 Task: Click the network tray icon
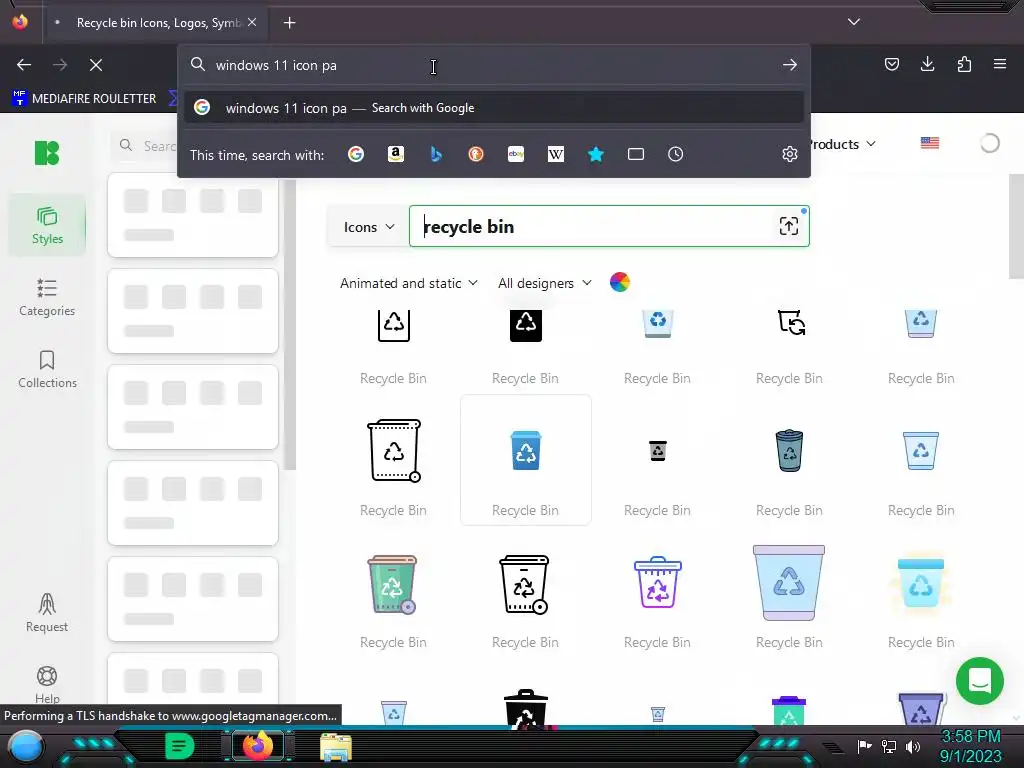click(x=889, y=746)
